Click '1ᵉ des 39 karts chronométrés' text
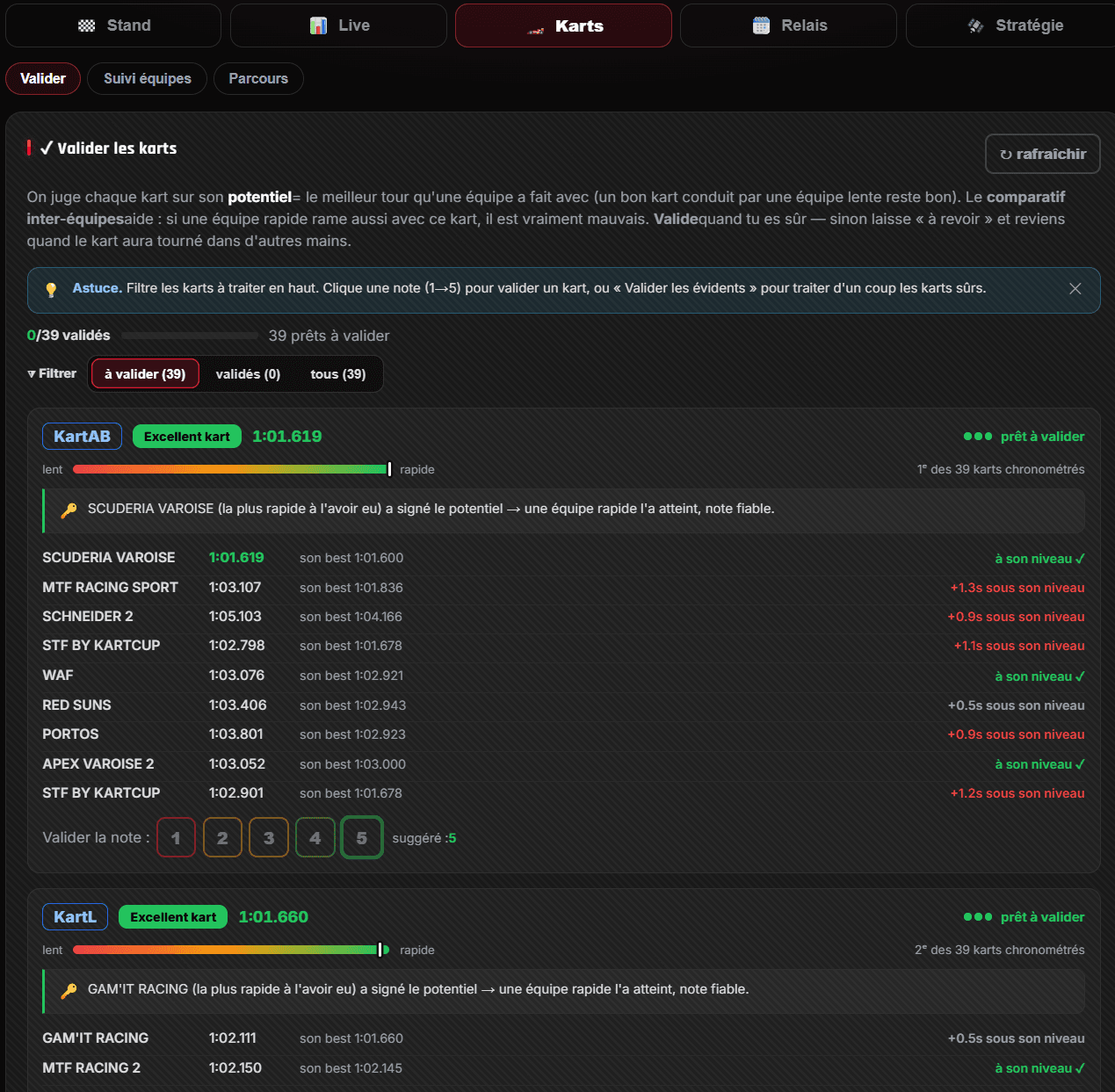 1001,469
